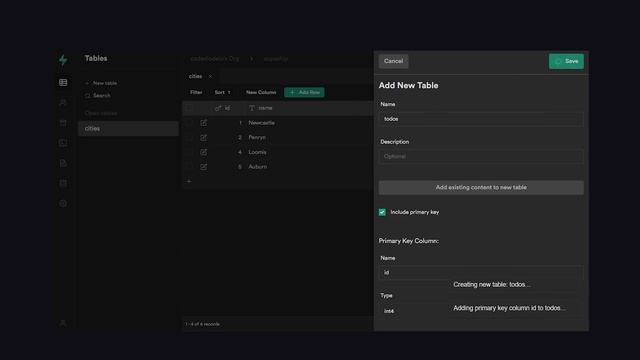This screenshot has width=640, height=360.
Task: Click the 'Creating new table: todos...' notification
Action: pyautogui.click(x=491, y=284)
